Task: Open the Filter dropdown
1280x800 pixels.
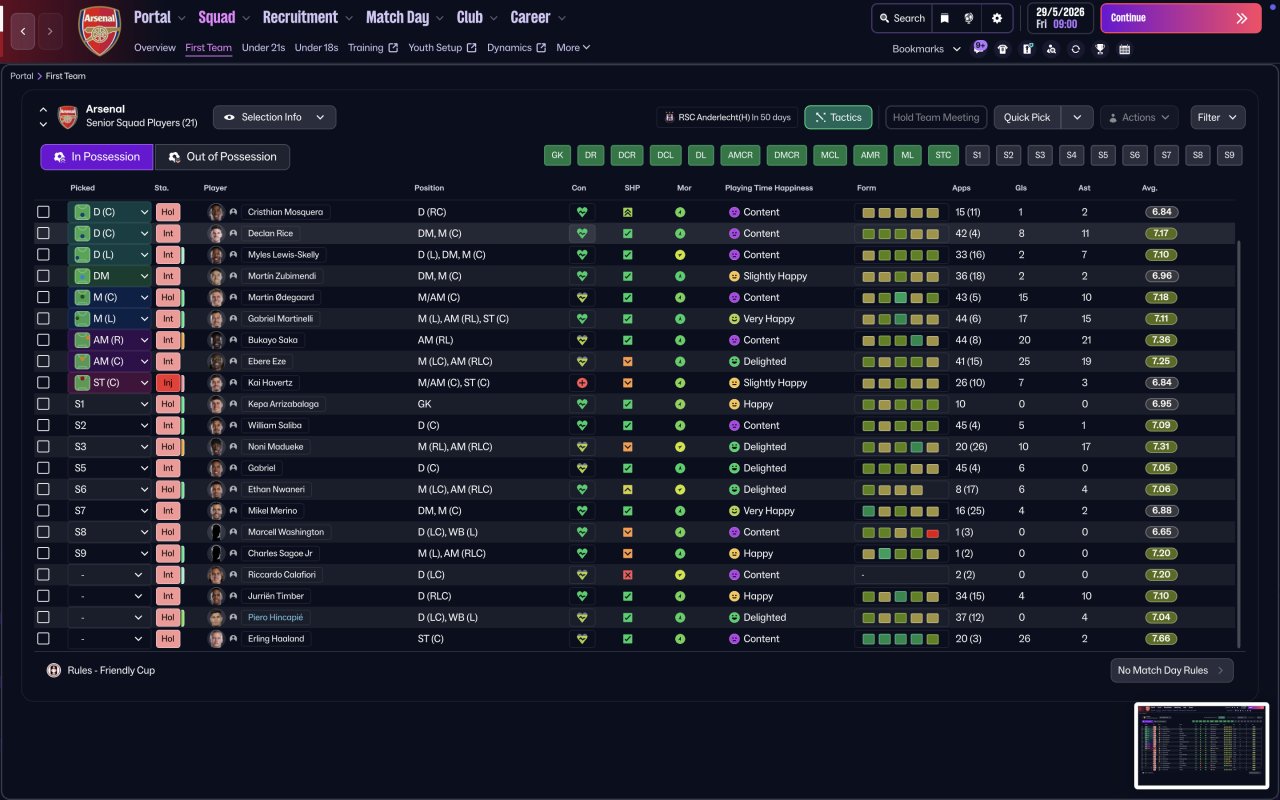Action: (1218, 117)
